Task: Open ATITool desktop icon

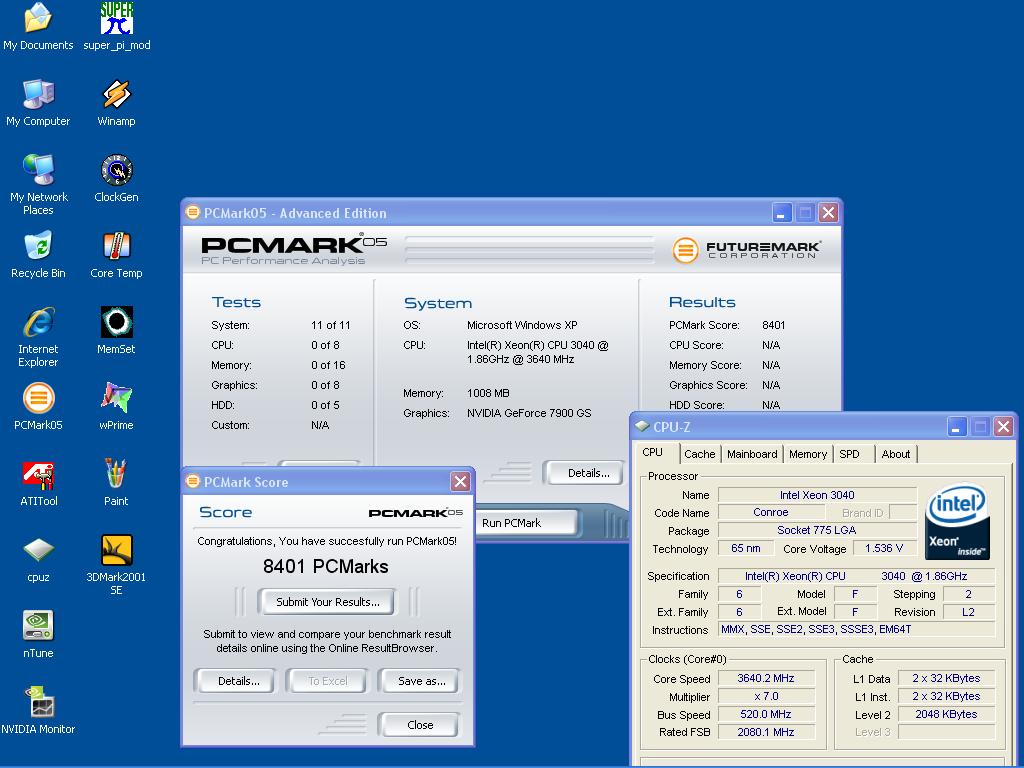Action: pyautogui.click(x=38, y=483)
